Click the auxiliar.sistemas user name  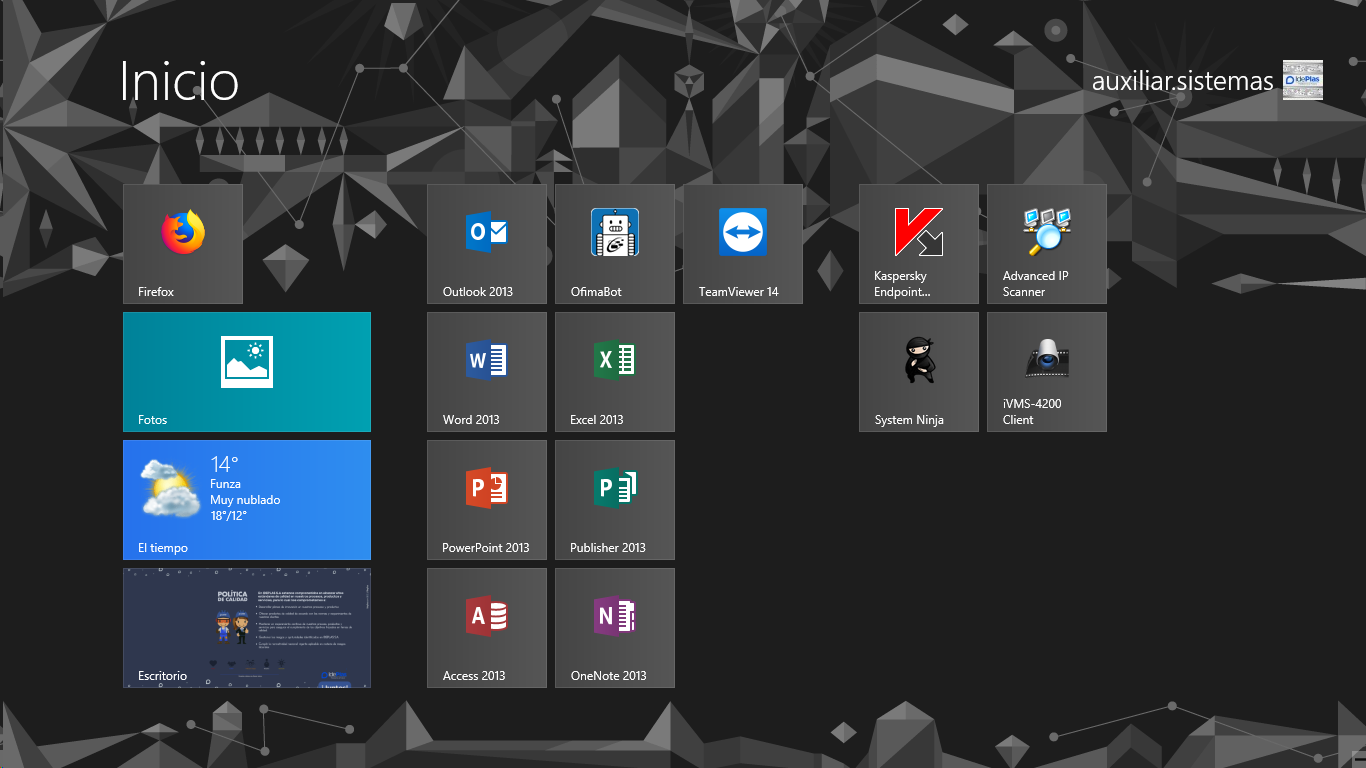(x=1182, y=81)
